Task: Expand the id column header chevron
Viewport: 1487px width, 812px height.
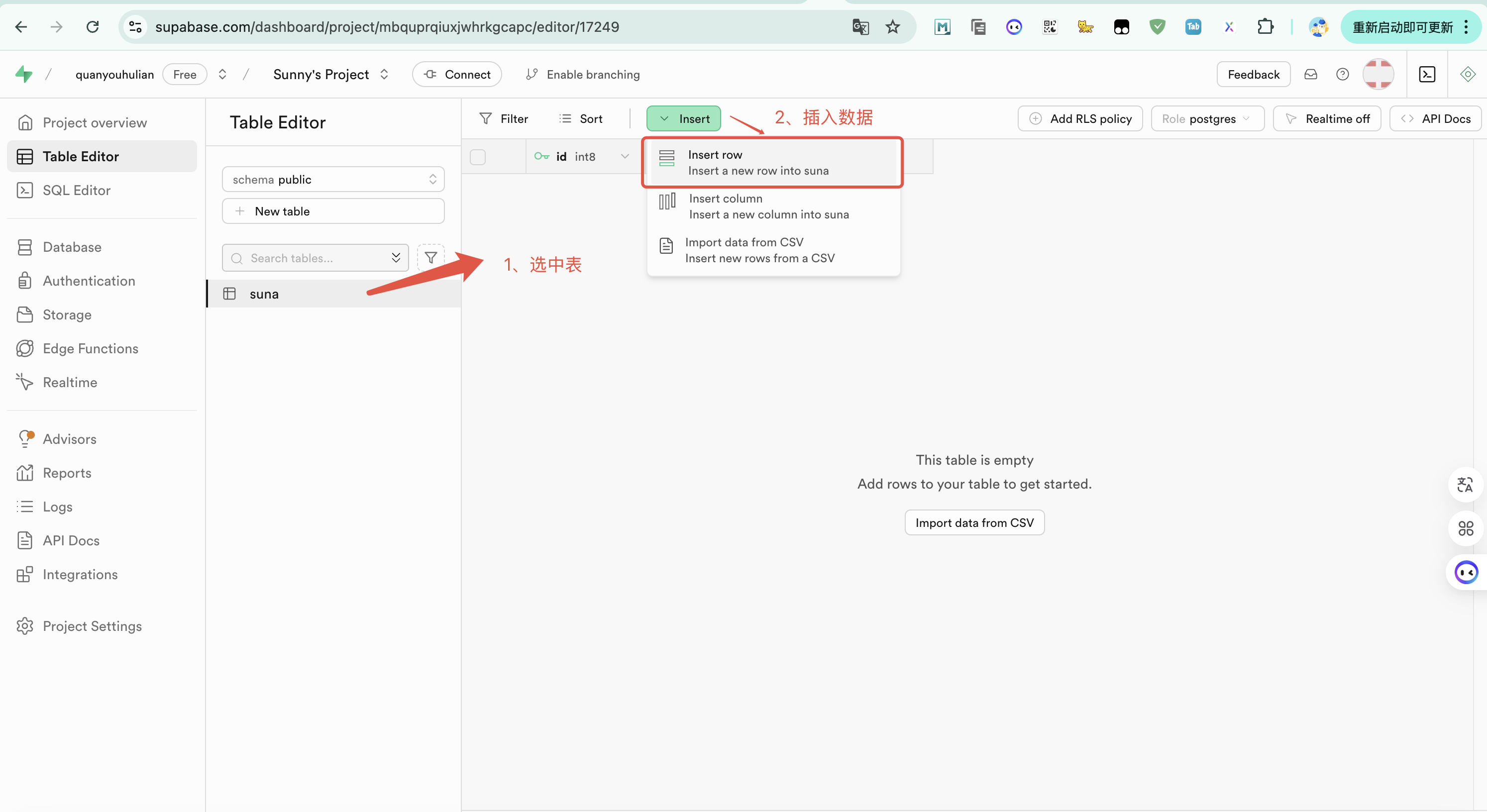Action: (625, 156)
